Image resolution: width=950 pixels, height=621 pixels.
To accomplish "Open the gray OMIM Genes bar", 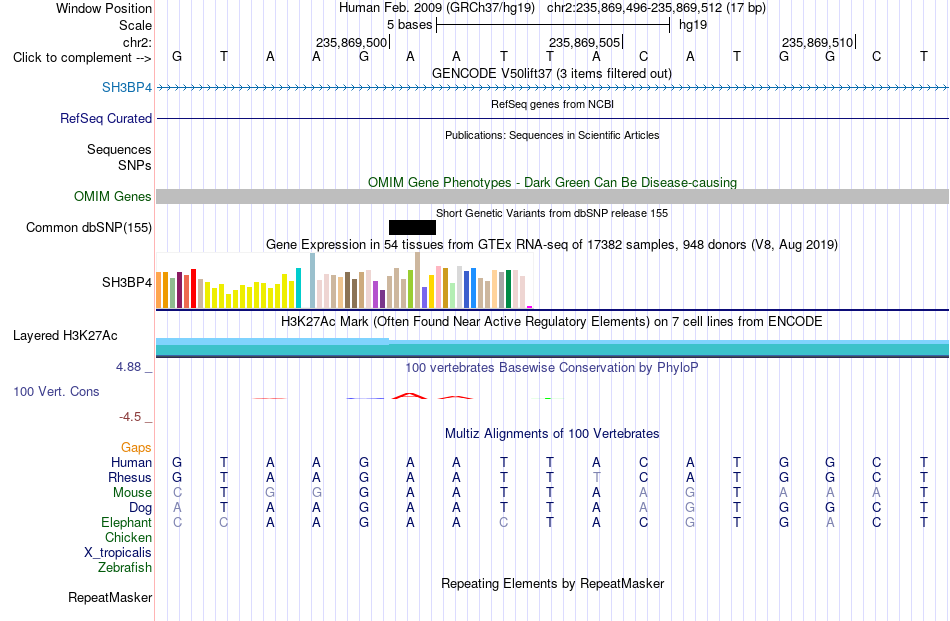I will click(x=553, y=196).
